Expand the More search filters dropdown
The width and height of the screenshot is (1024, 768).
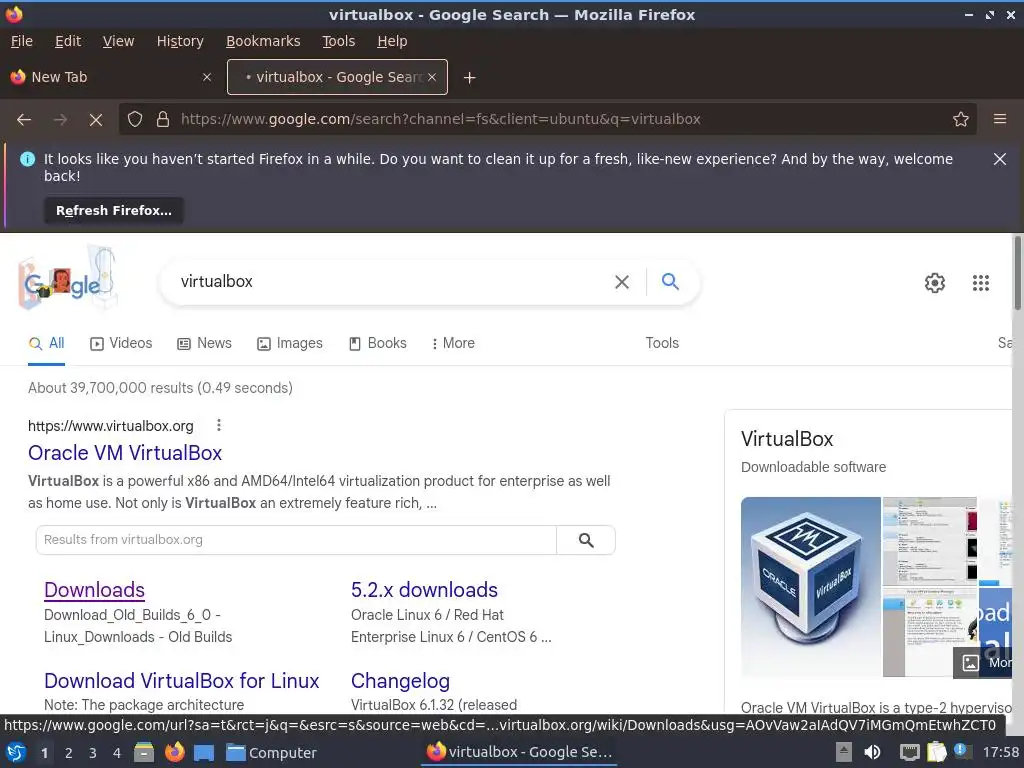pos(453,344)
